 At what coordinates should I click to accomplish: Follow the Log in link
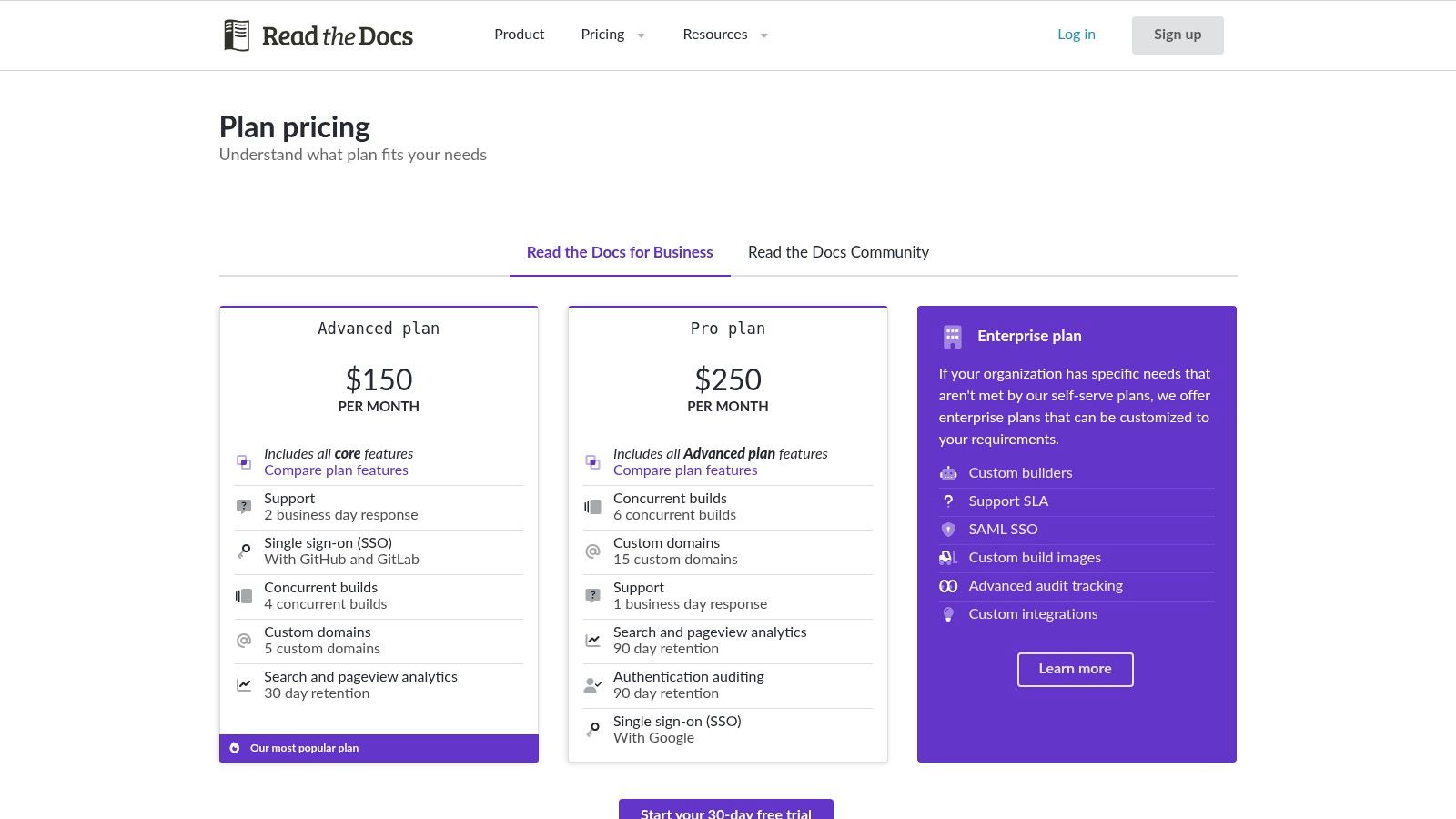pyautogui.click(x=1076, y=35)
